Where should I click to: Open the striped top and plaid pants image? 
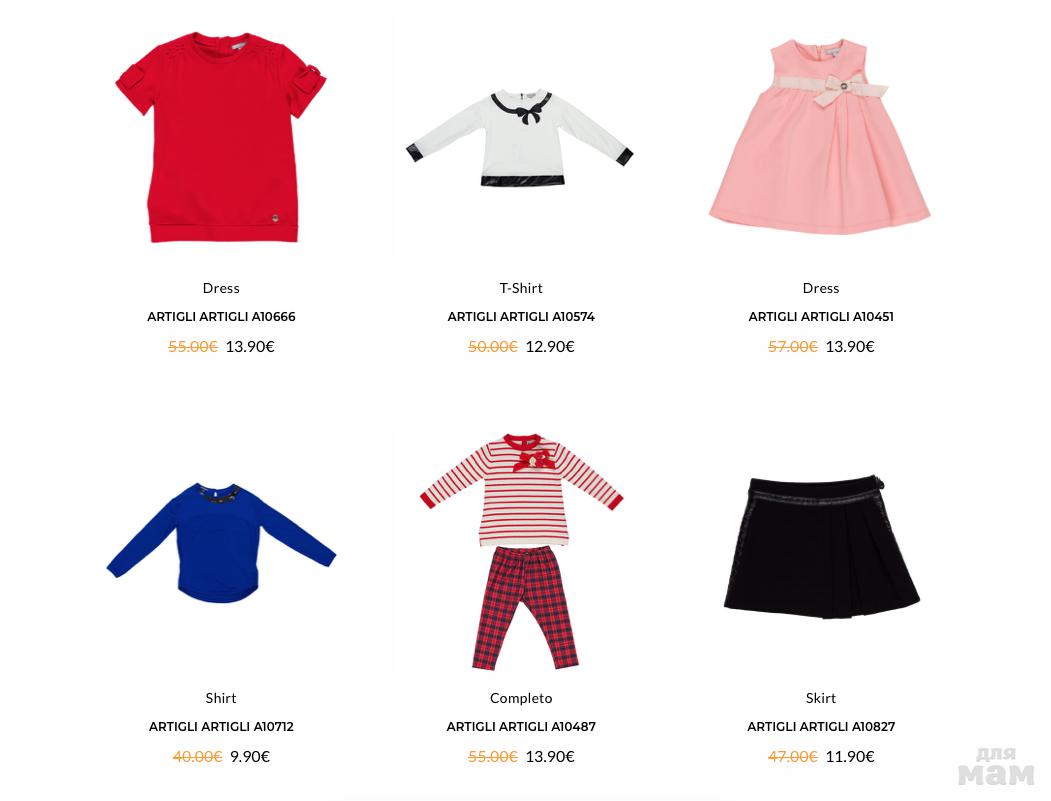tap(521, 552)
